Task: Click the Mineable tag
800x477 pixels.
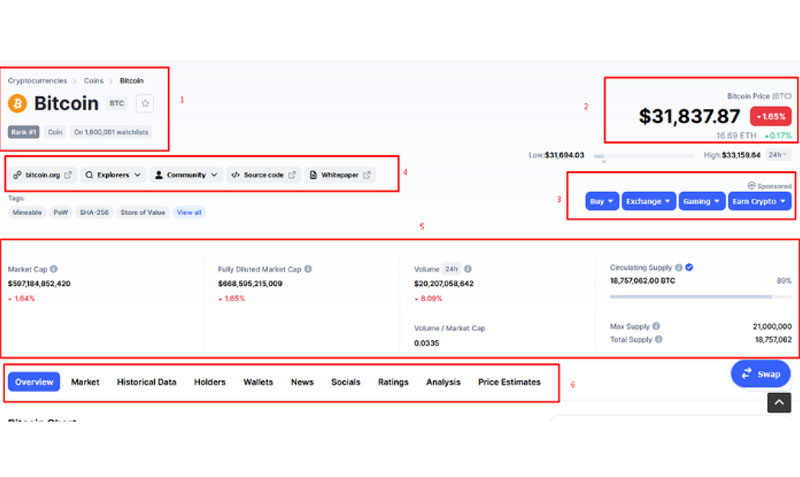Action: pos(27,212)
